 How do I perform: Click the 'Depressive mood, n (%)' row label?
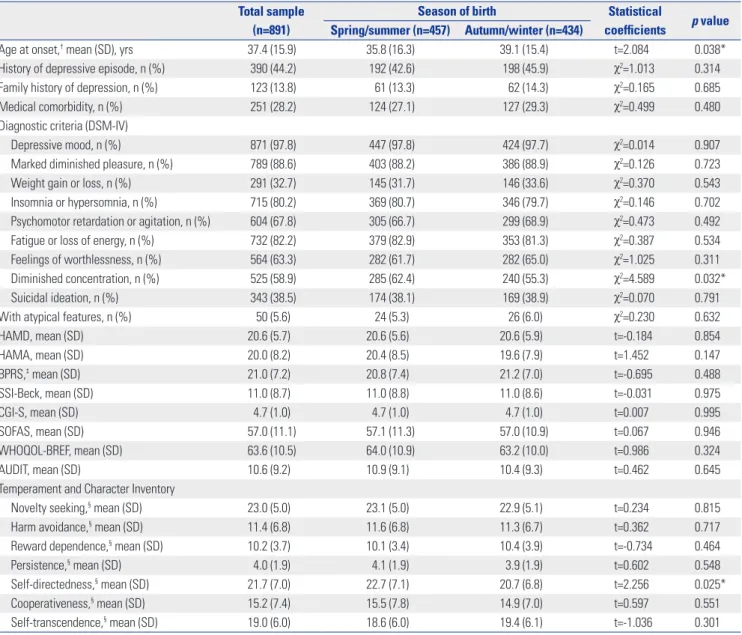[x=66, y=145]
